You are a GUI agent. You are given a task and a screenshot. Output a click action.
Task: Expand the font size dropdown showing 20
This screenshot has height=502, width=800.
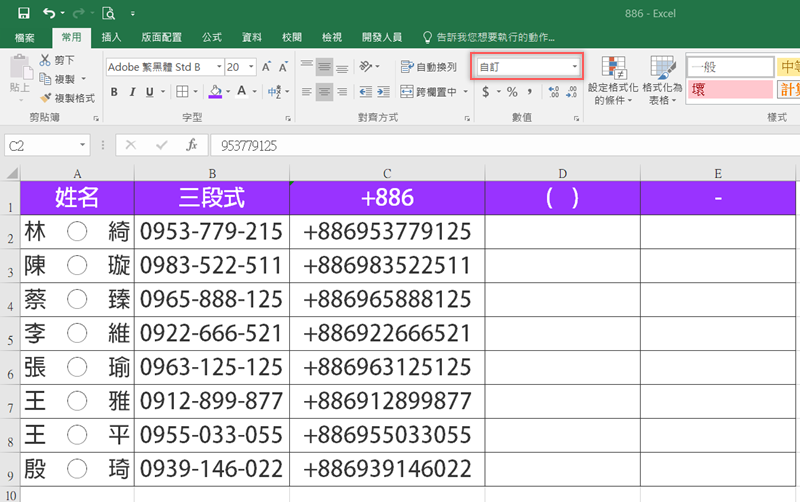click(249, 67)
